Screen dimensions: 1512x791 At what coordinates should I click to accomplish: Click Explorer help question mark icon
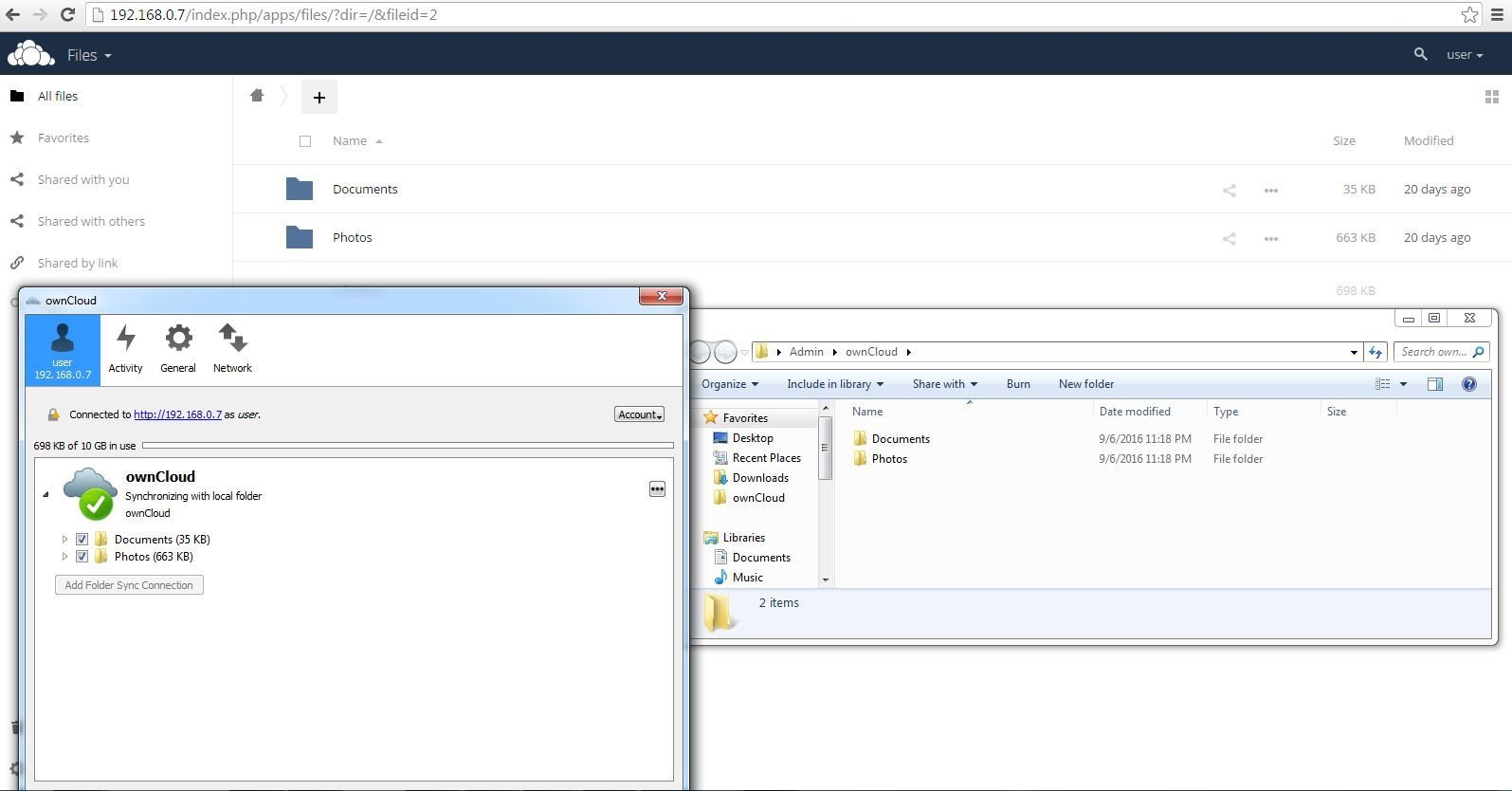pyautogui.click(x=1469, y=384)
